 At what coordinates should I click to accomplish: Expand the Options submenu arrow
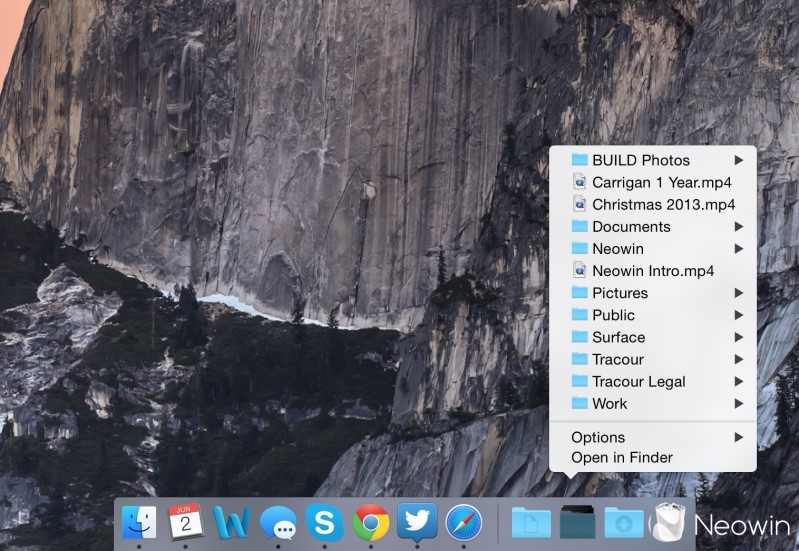click(x=738, y=437)
